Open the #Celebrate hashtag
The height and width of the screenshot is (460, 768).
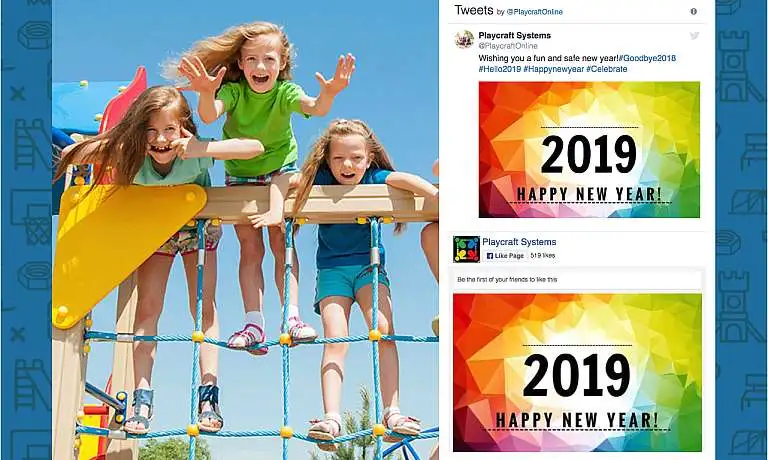click(606, 69)
